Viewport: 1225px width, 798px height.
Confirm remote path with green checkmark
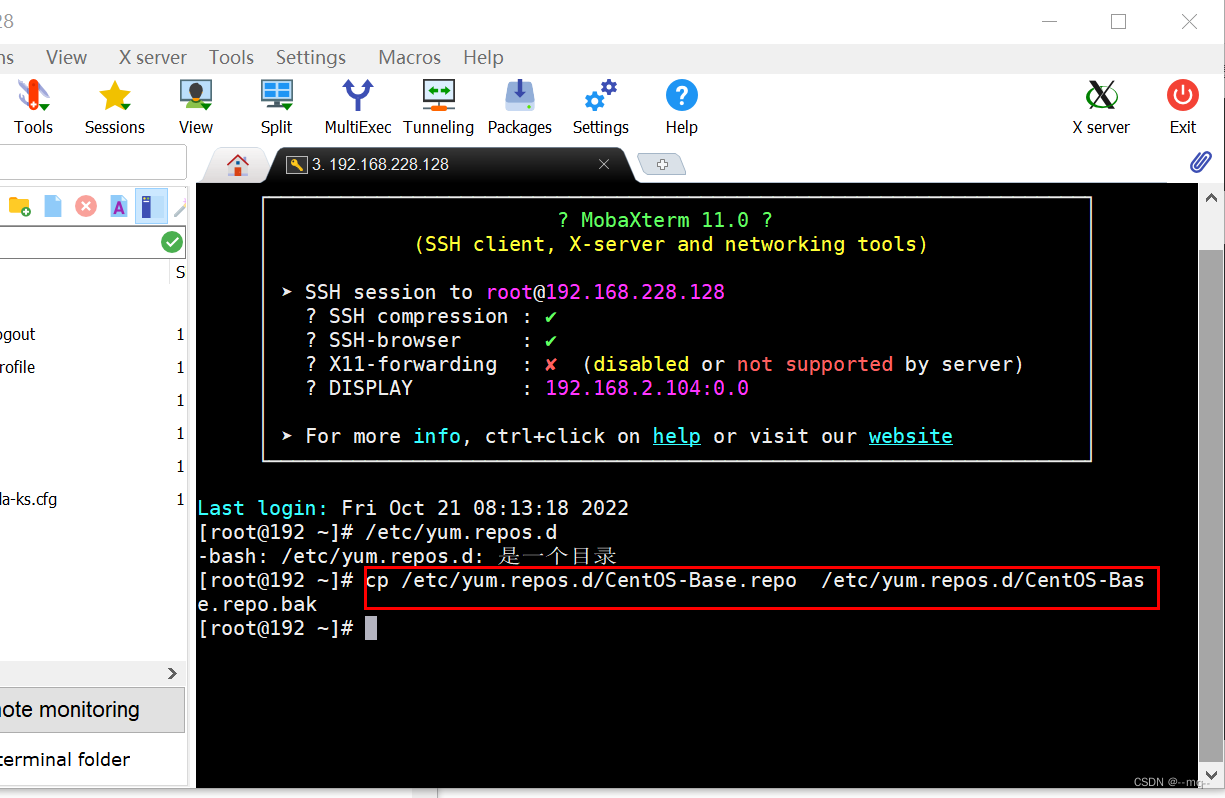pyautogui.click(x=172, y=242)
